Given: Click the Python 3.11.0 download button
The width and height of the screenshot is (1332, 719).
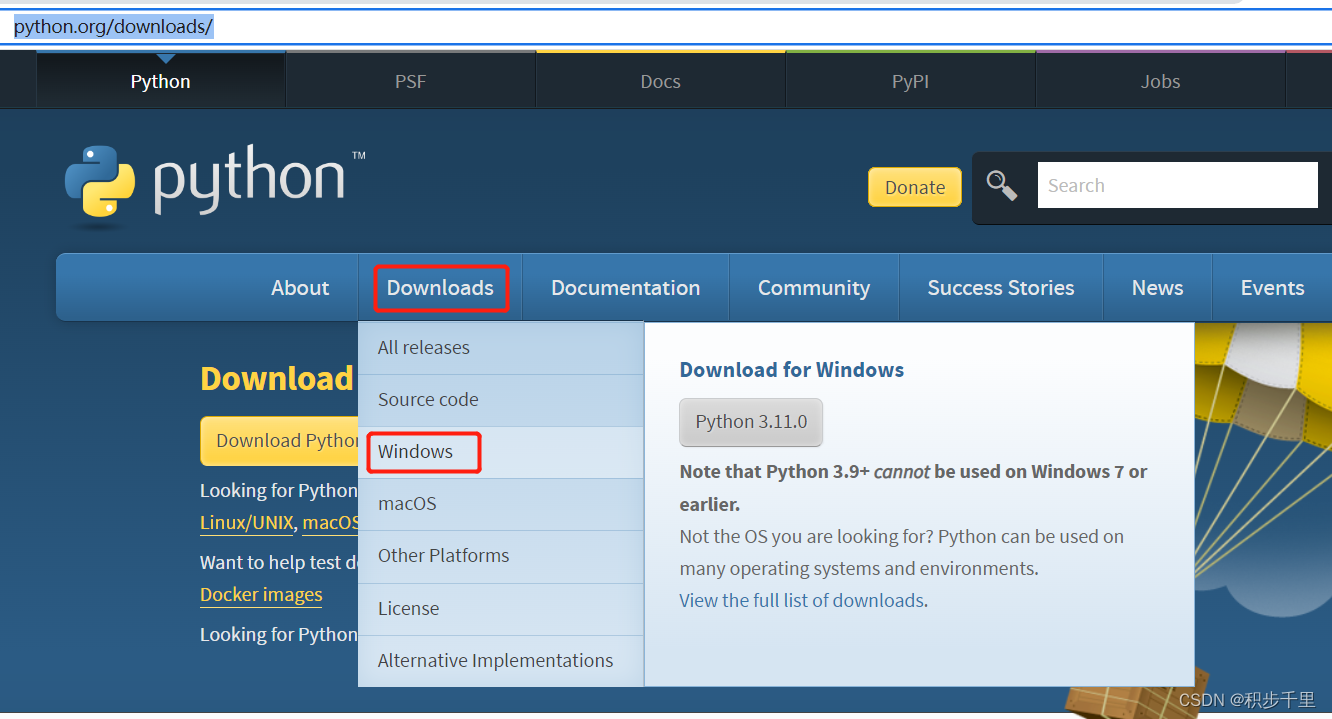Looking at the screenshot, I should (x=751, y=422).
